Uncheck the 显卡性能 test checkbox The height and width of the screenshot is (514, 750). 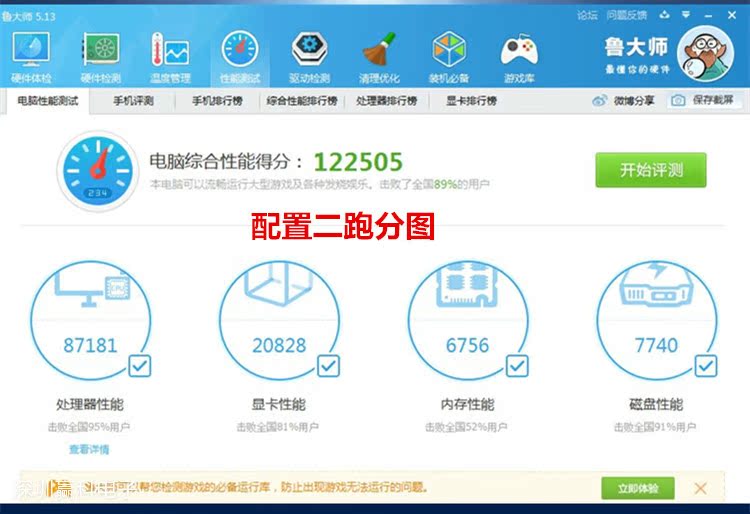click(x=329, y=366)
